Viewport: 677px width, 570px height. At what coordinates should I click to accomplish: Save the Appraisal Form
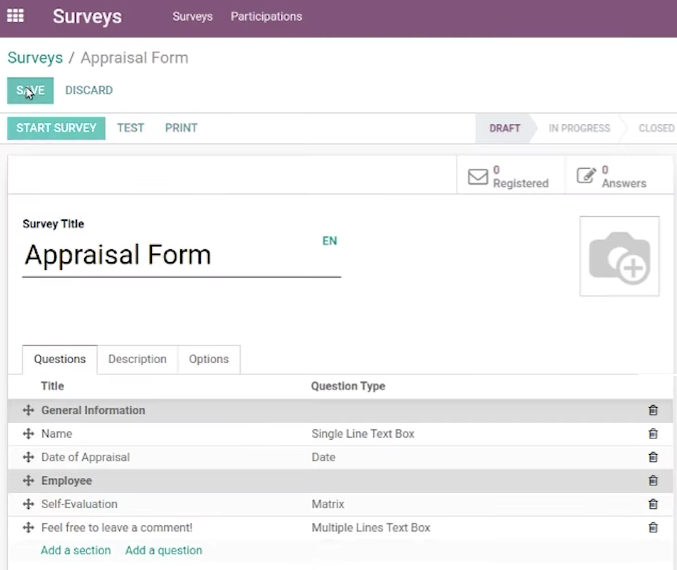[x=30, y=91]
